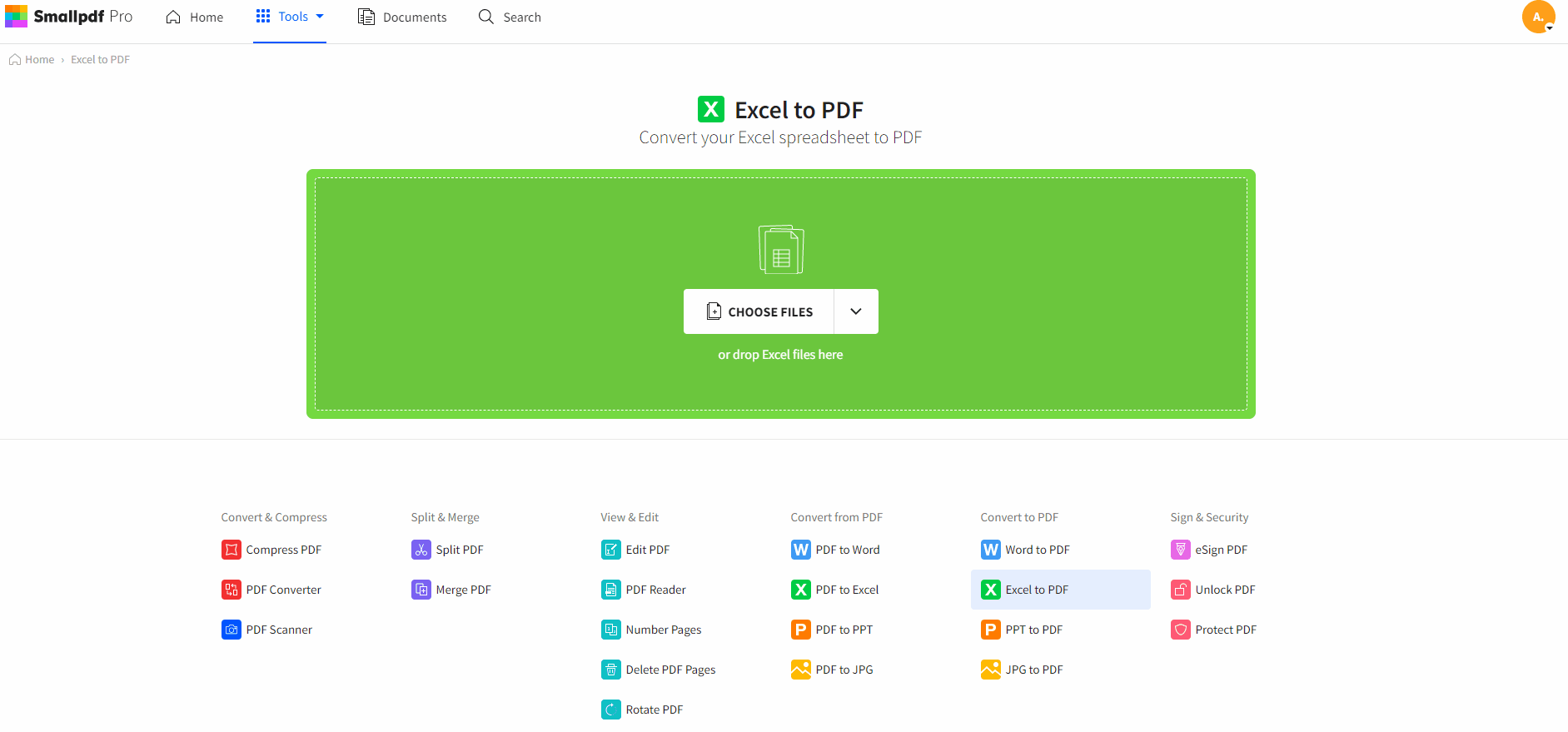The height and width of the screenshot is (732, 1568).
Task: Click the Word to PDF W icon
Action: click(990, 550)
